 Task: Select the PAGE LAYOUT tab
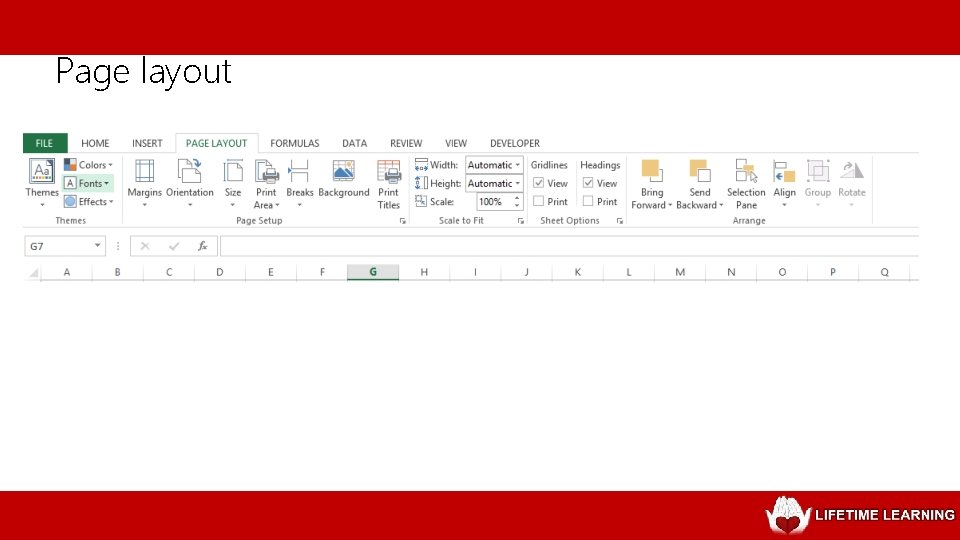point(216,143)
